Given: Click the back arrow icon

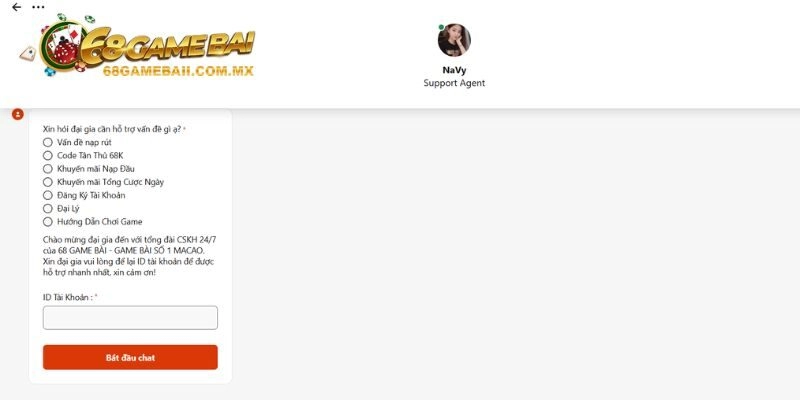Looking at the screenshot, I should [x=16, y=7].
